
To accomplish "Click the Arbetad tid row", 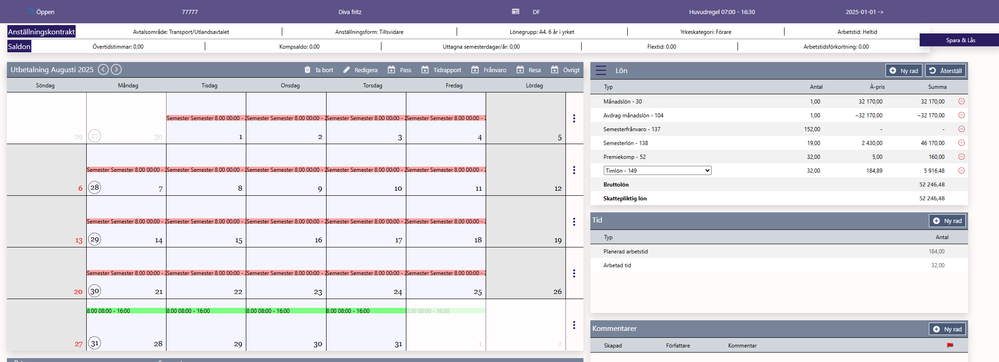I will pyautogui.click(x=779, y=265).
